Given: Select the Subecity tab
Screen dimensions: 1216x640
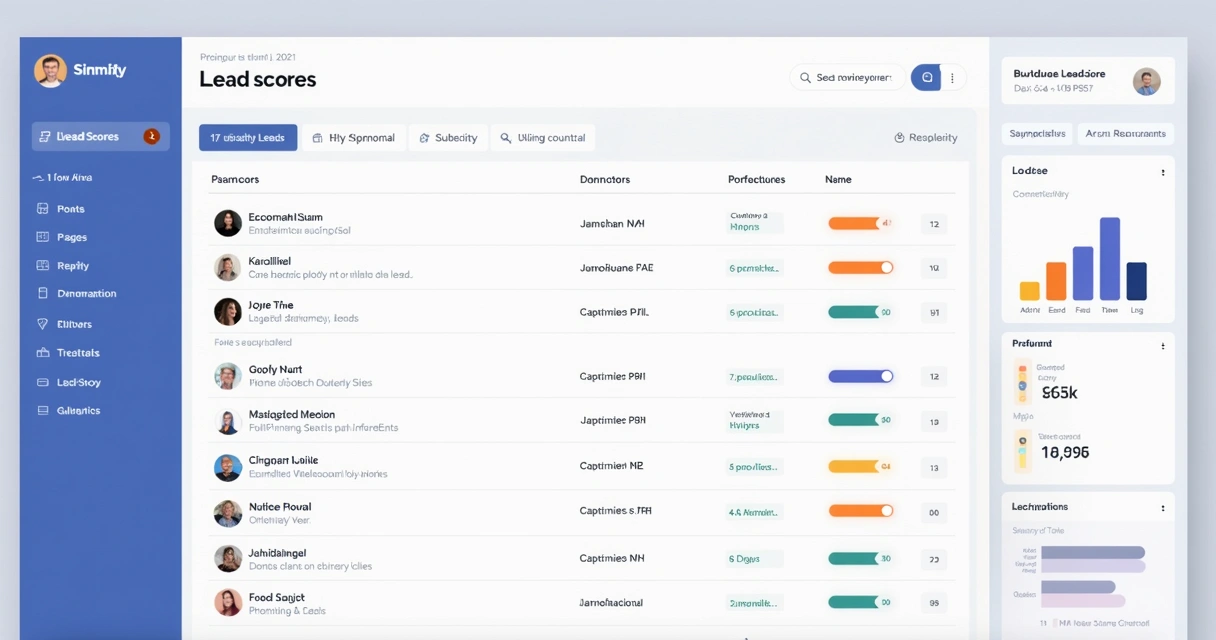Looking at the screenshot, I should pyautogui.click(x=448, y=138).
